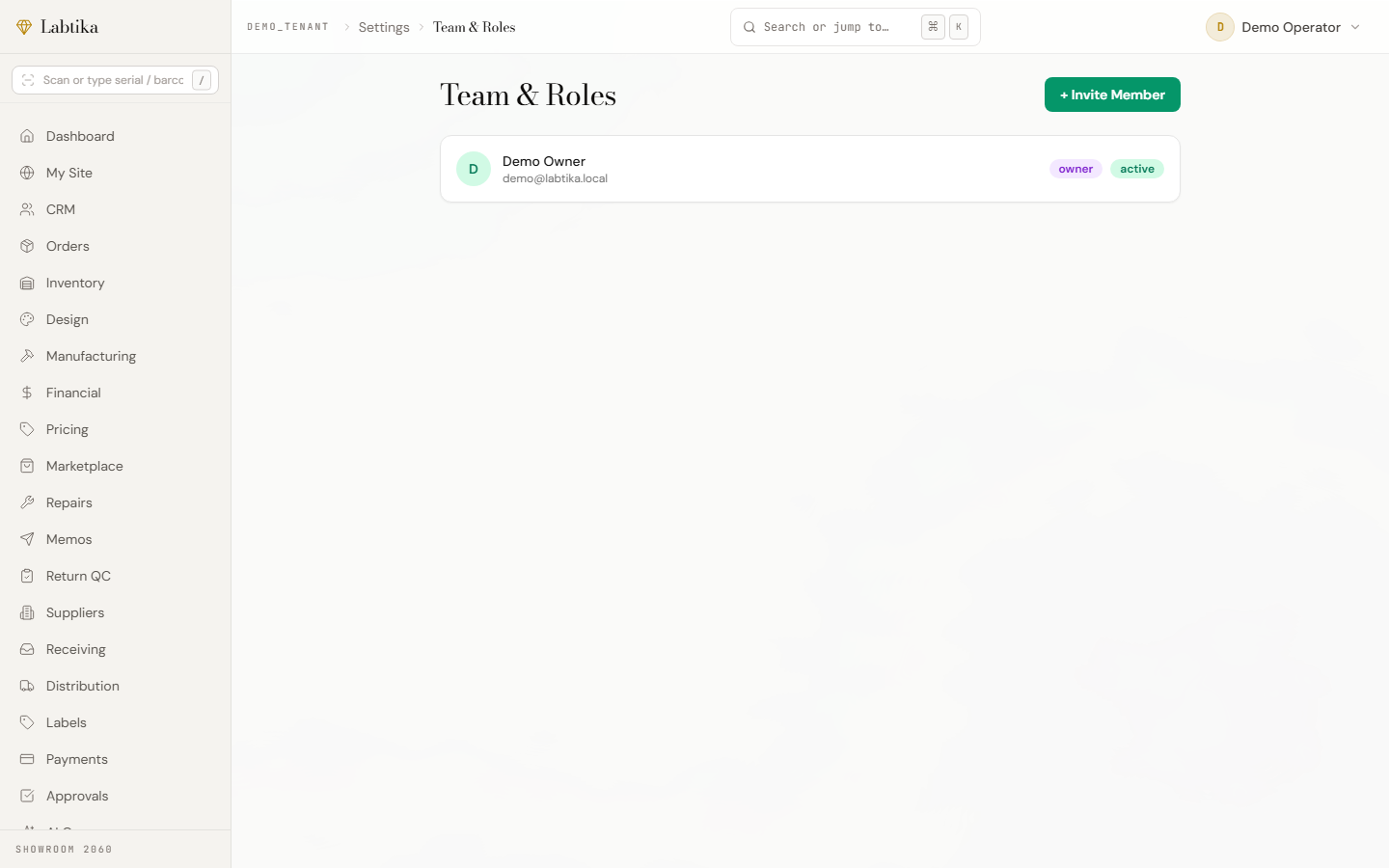The width and height of the screenshot is (1389, 868).
Task: Click the Team & Roles breadcrumb
Action: (x=474, y=27)
